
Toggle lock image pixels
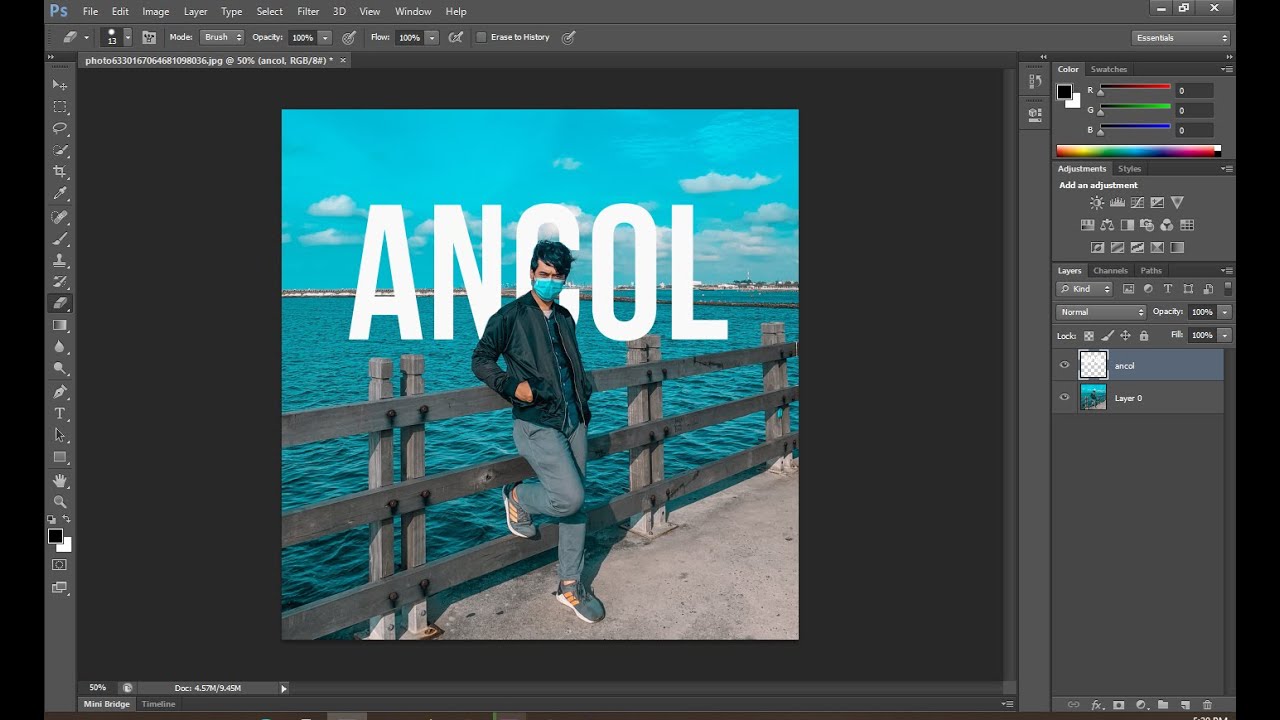(x=1107, y=336)
